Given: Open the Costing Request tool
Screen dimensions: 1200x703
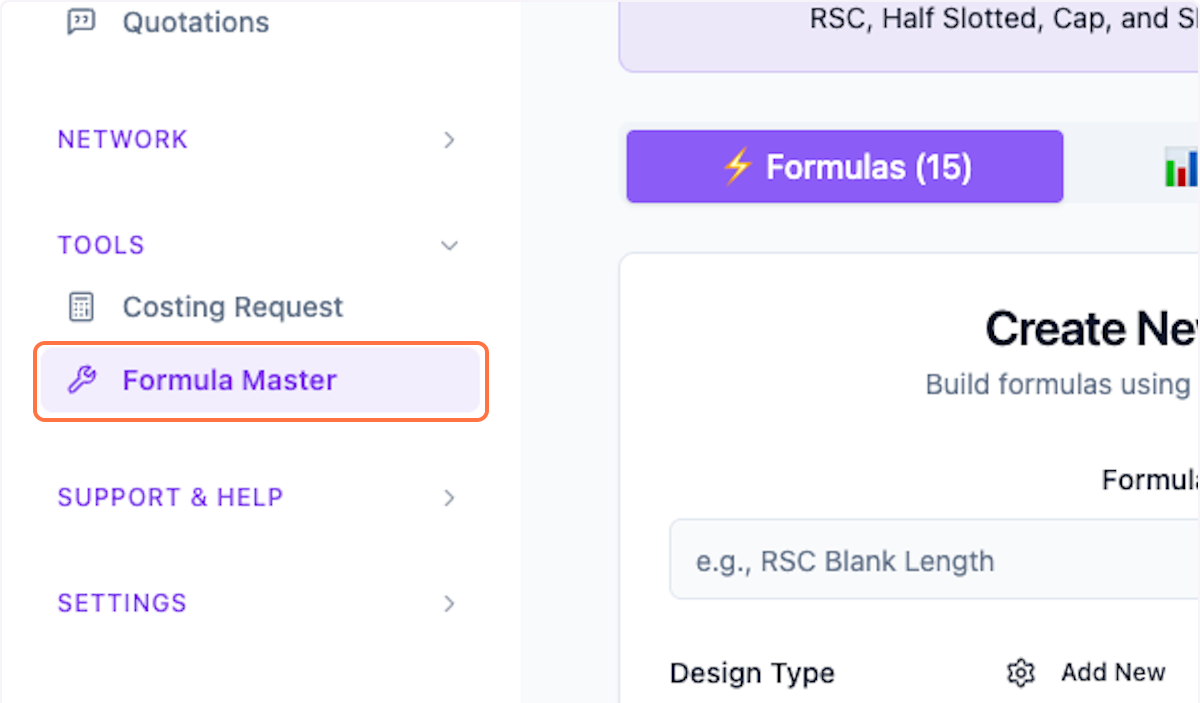Looking at the screenshot, I should [232, 306].
